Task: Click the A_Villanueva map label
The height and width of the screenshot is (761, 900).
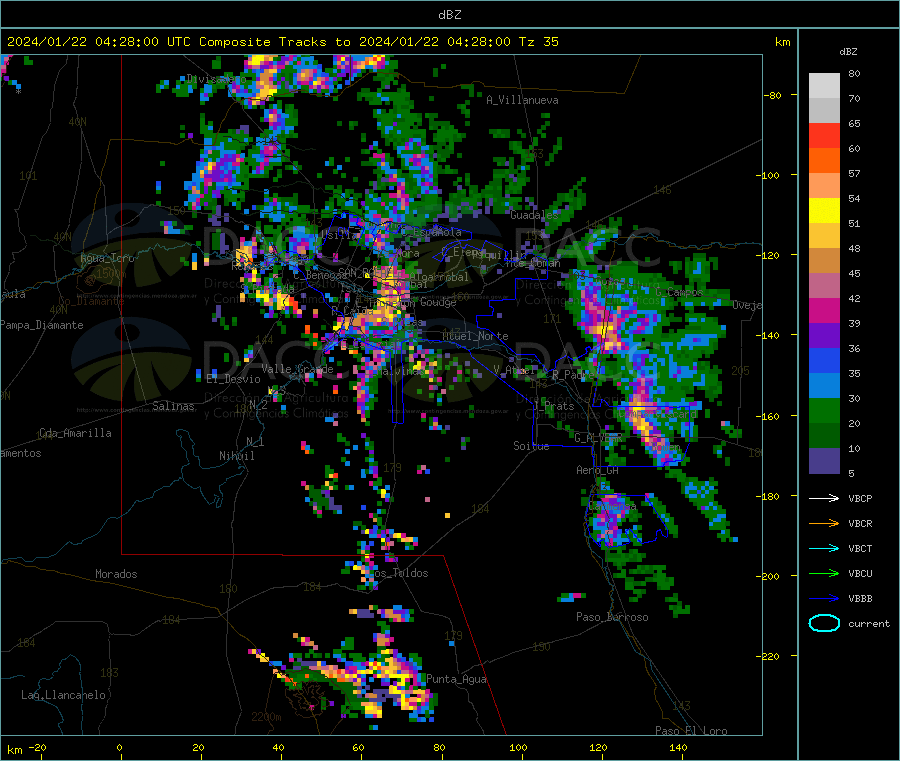Action: coord(522,100)
